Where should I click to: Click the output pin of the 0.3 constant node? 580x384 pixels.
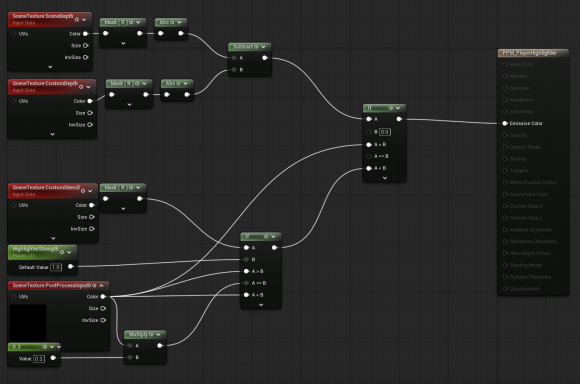pyautogui.click(x=53, y=358)
